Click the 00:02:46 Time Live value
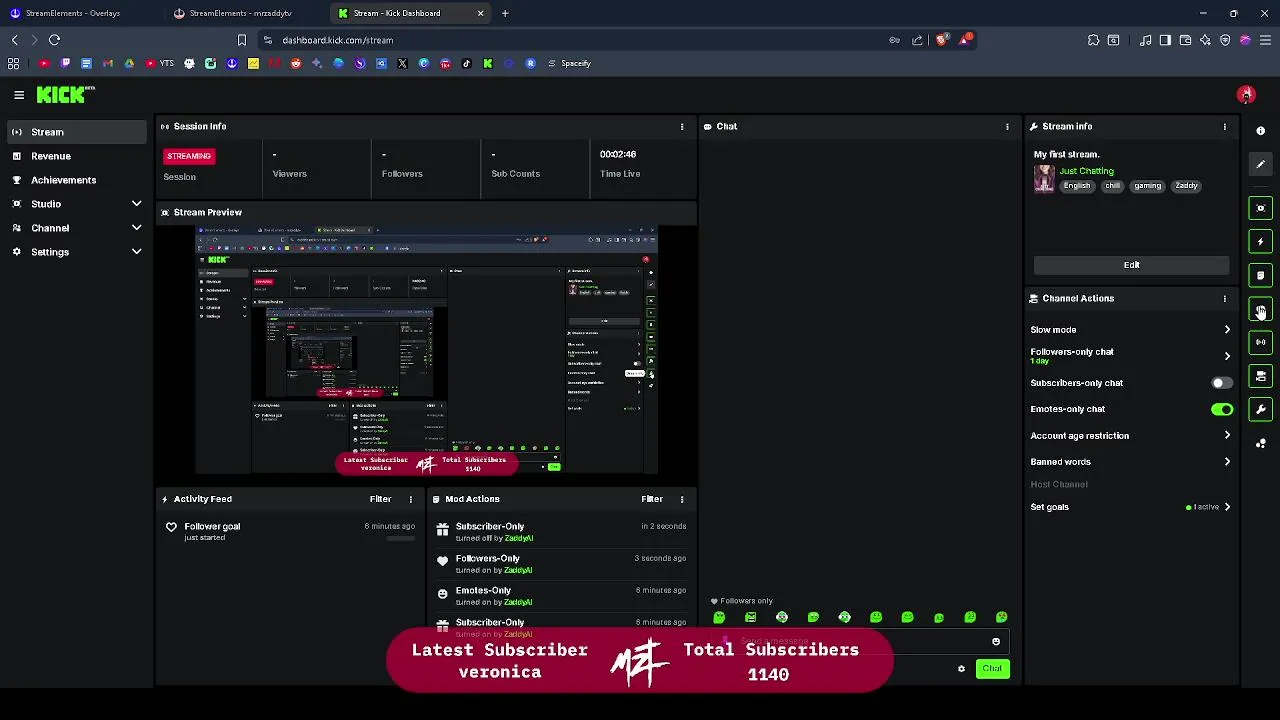The image size is (1280, 720). (618, 155)
